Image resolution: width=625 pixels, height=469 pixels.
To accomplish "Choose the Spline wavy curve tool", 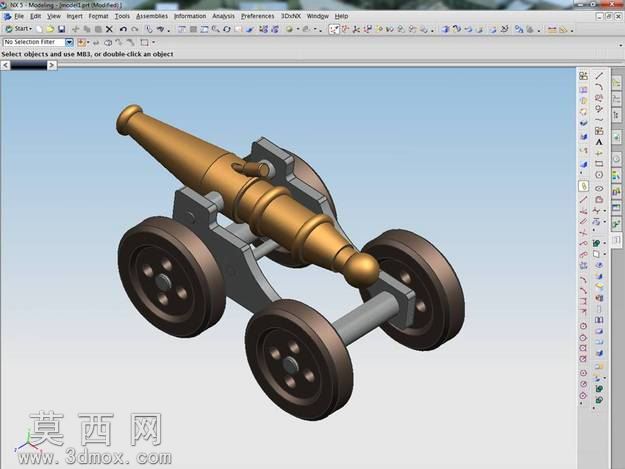I will point(599,120).
